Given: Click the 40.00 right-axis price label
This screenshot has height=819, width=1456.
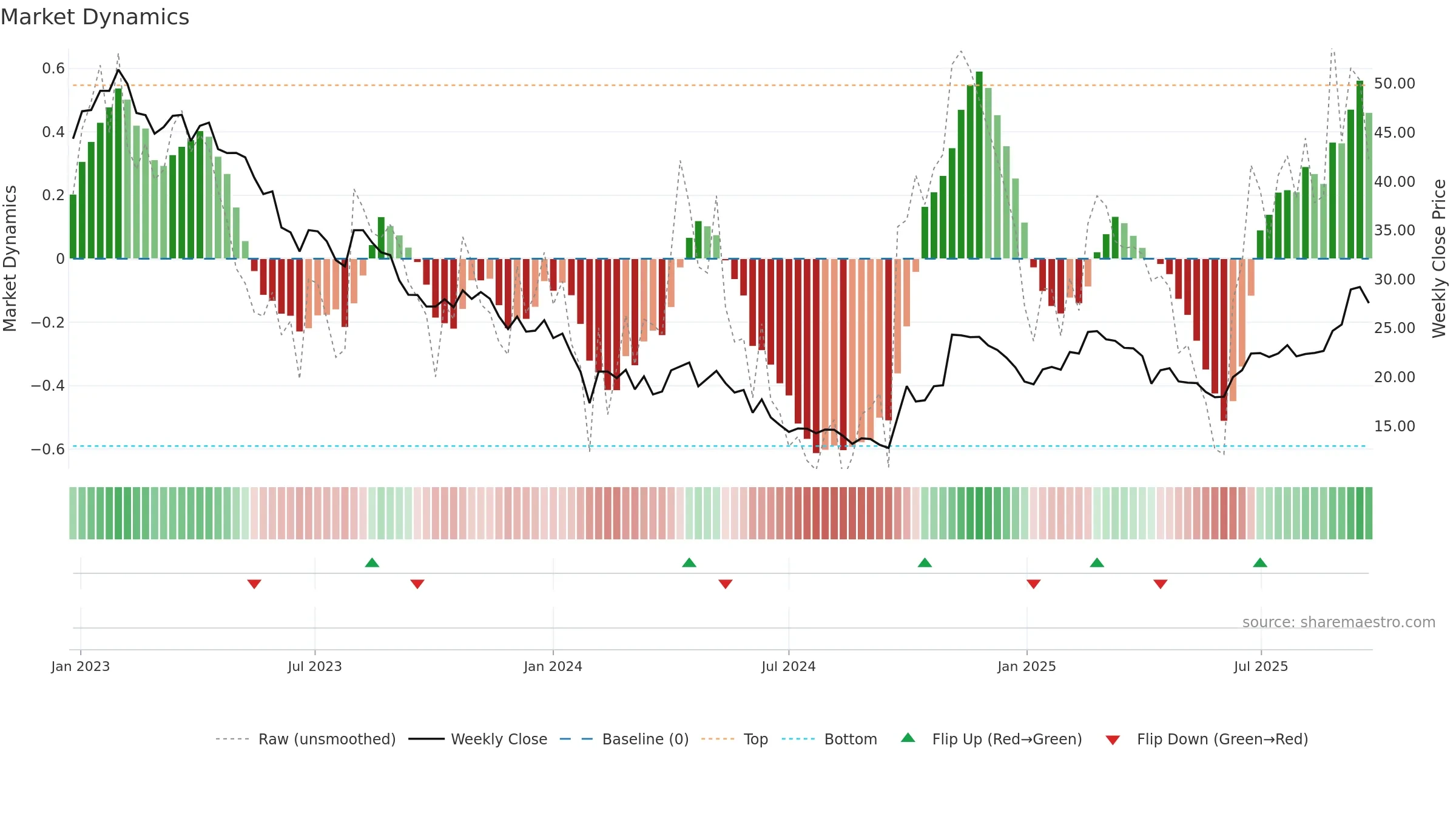Looking at the screenshot, I should click(1395, 181).
